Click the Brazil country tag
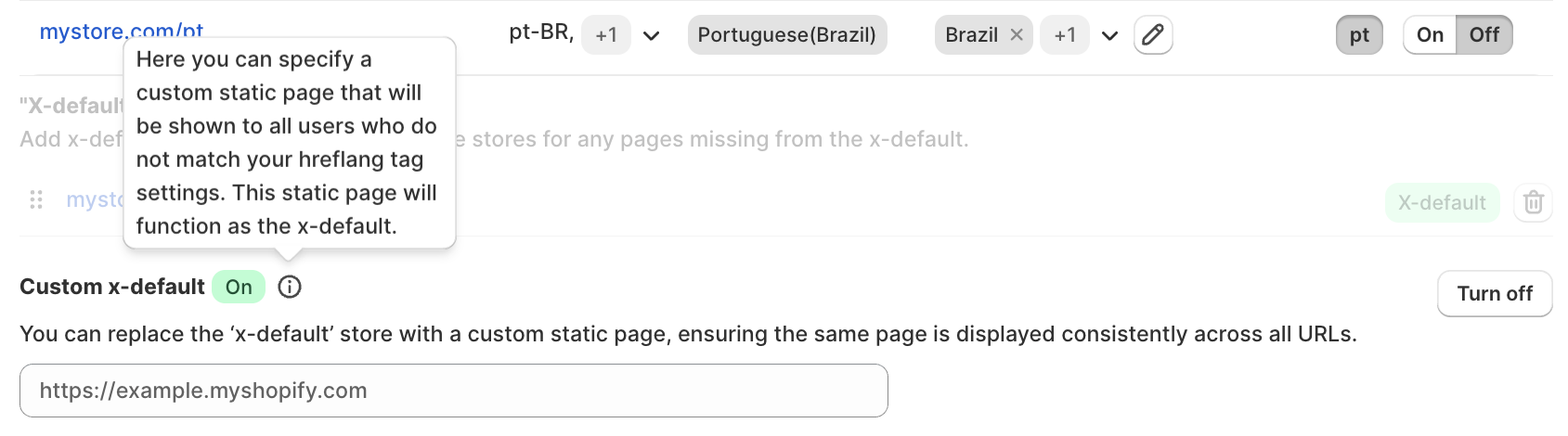This screenshot has width=1568, height=436. (971, 35)
